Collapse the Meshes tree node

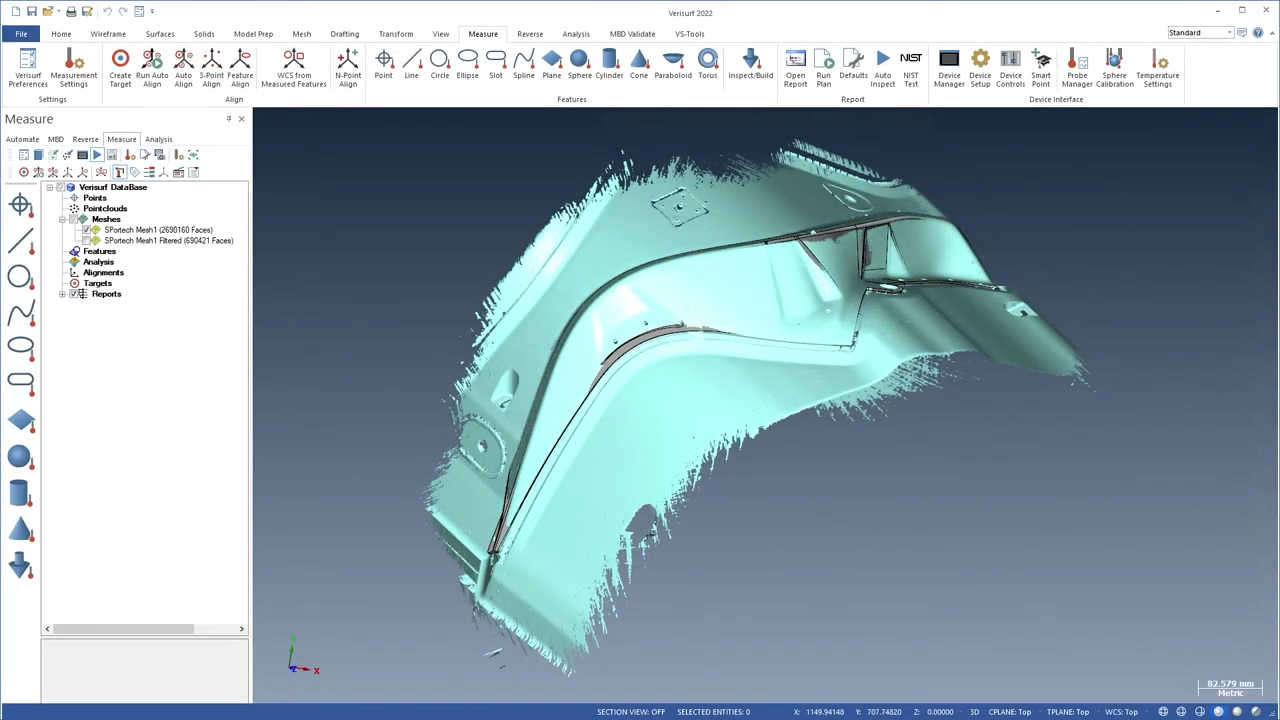click(x=62, y=219)
